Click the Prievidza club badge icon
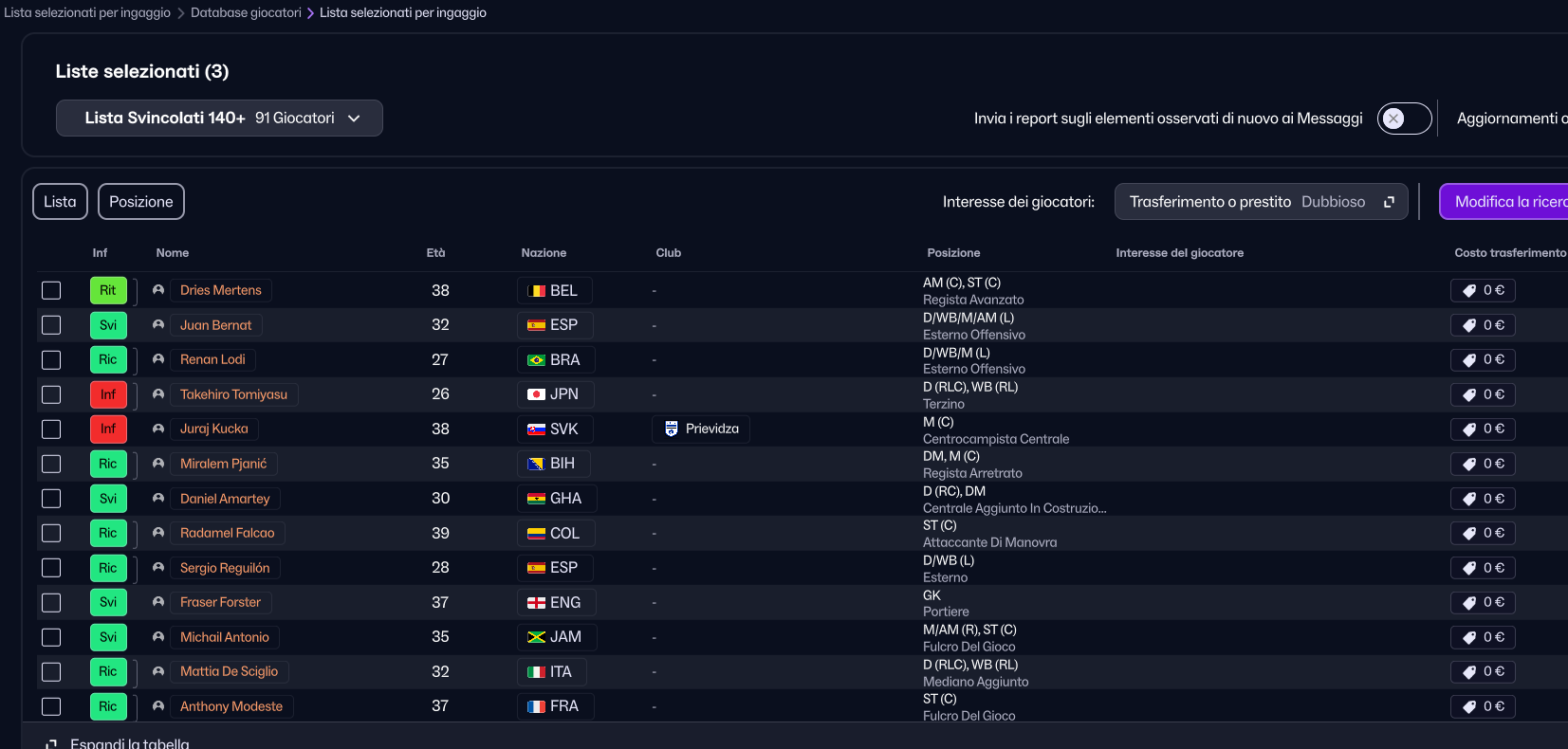The image size is (1568, 749). pyautogui.click(x=672, y=429)
